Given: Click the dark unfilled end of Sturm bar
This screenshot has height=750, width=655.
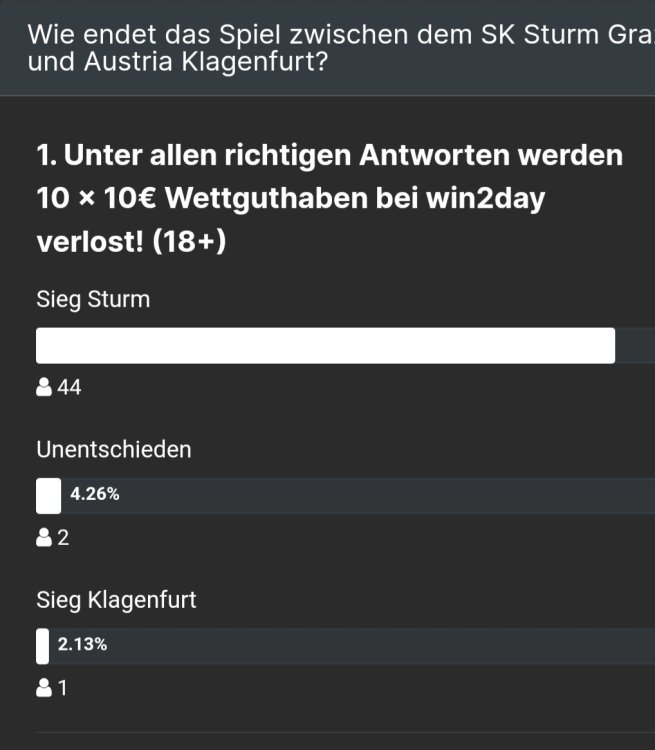Looking at the screenshot, I should pyautogui.click(x=635, y=346).
